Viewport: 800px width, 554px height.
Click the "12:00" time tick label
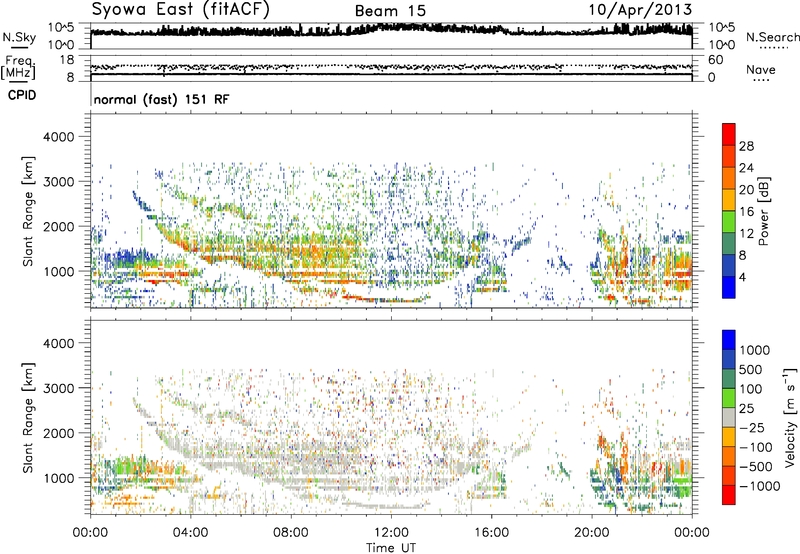(391, 533)
